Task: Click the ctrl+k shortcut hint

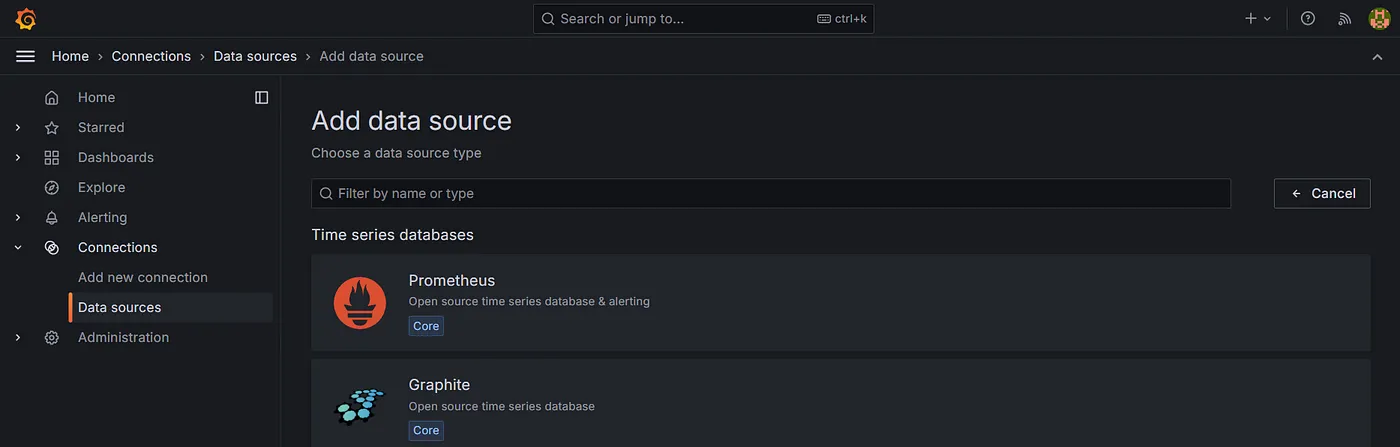Action: (x=842, y=19)
